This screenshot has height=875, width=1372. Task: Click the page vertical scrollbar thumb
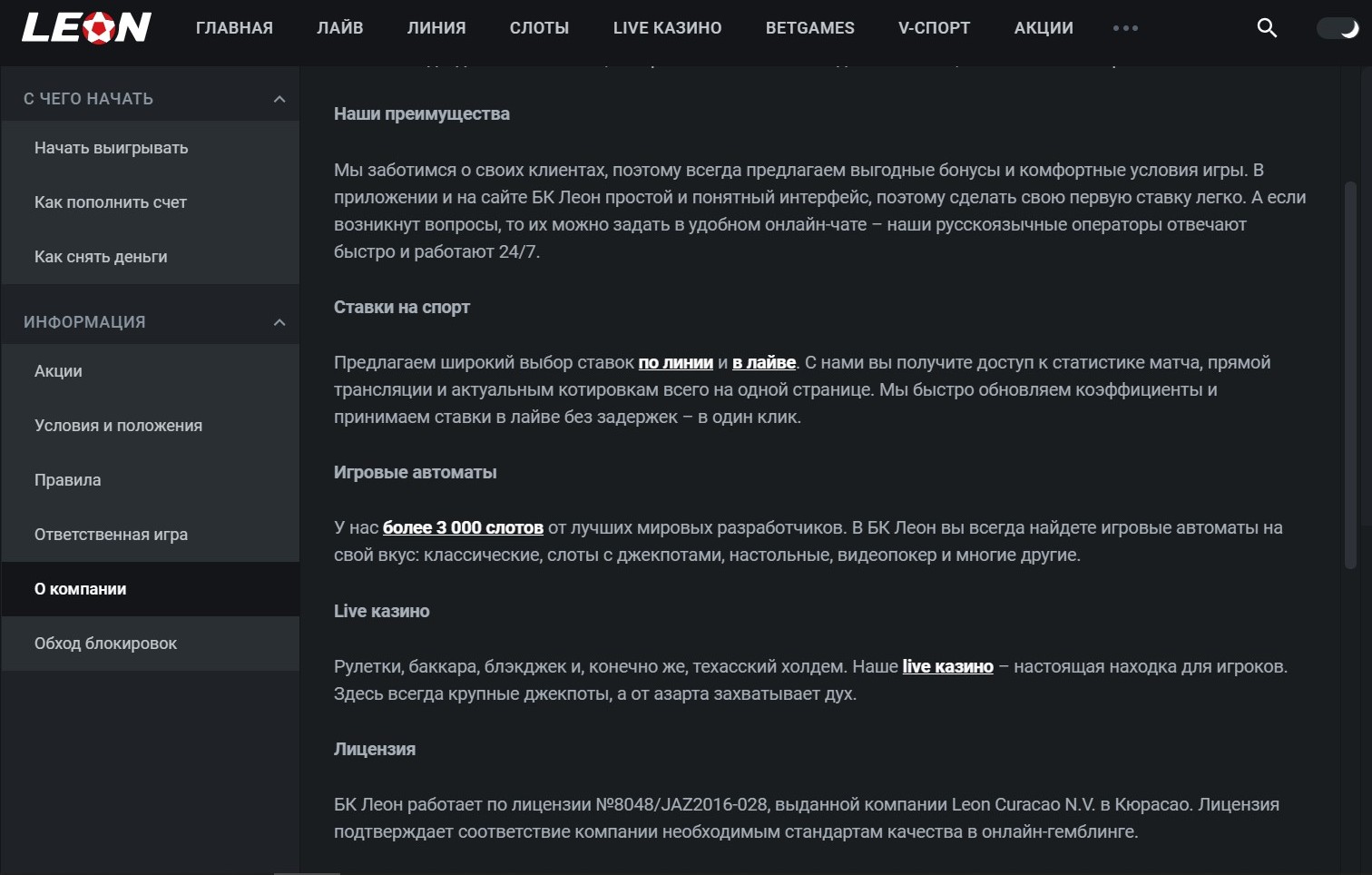pos(1350,376)
